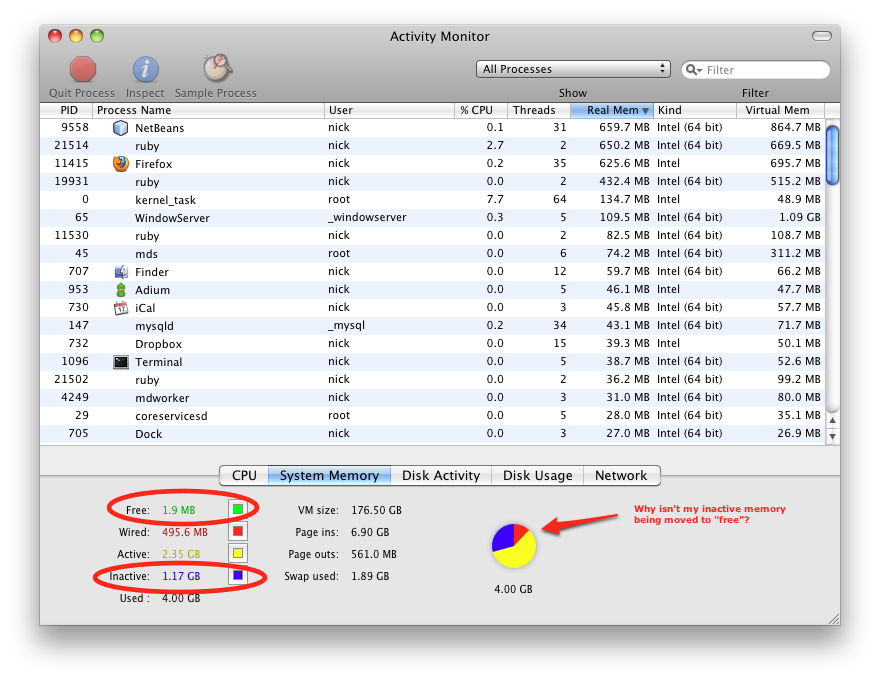Click the 1.17 GB Inactive memory value
880x680 pixels.
click(x=181, y=576)
